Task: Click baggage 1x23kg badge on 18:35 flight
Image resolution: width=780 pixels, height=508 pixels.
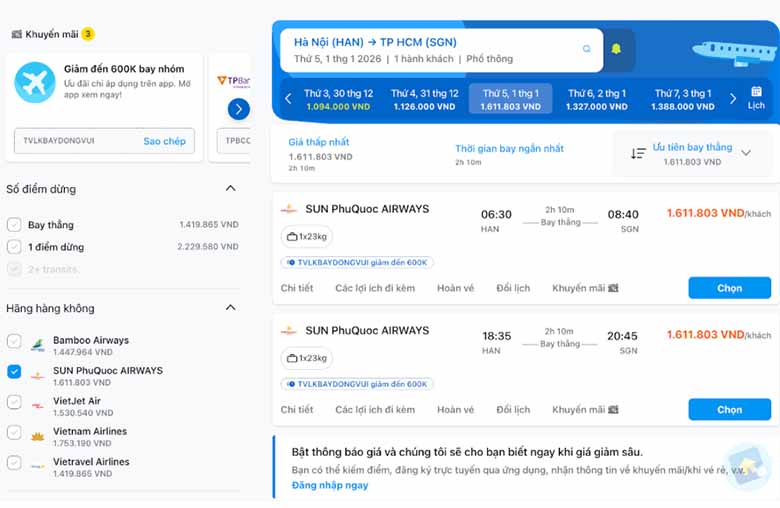Action: coord(307,358)
